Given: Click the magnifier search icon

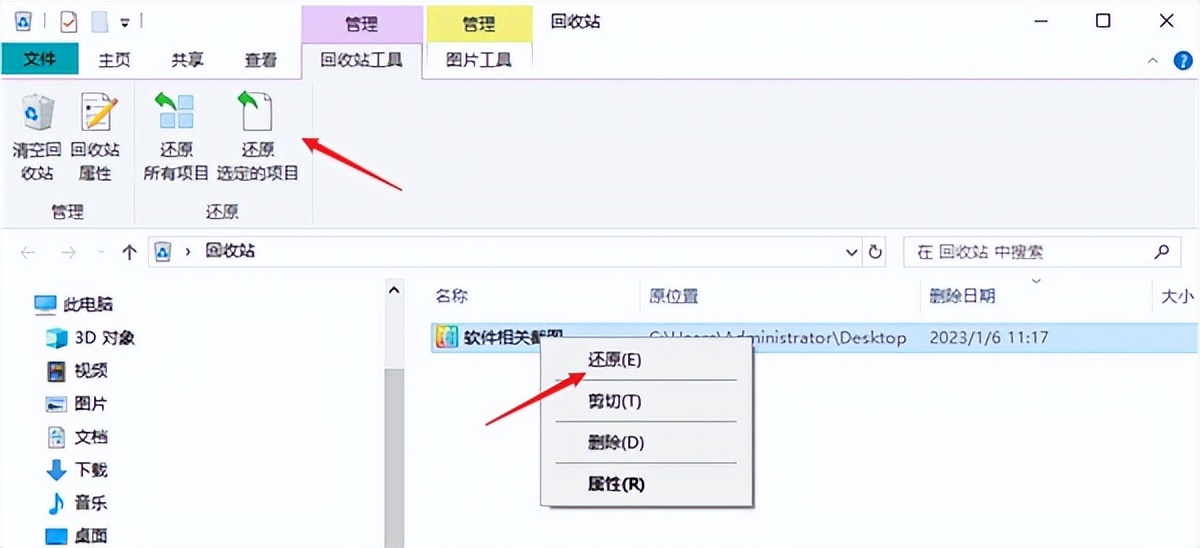Looking at the screenshot, I should click(x=1161, y=252).
